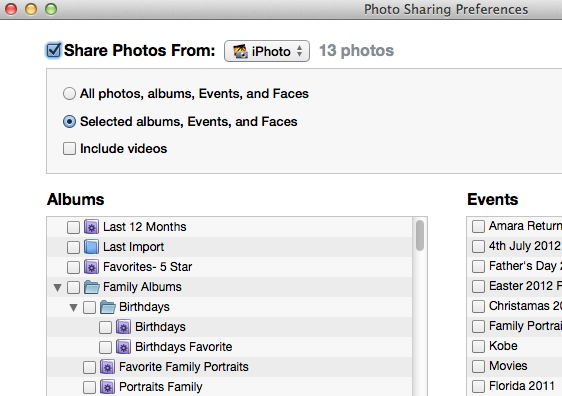Check the Easter 2012 event checkbox
The height and width of the screenshot is (396, 562).
pos(478,287)
